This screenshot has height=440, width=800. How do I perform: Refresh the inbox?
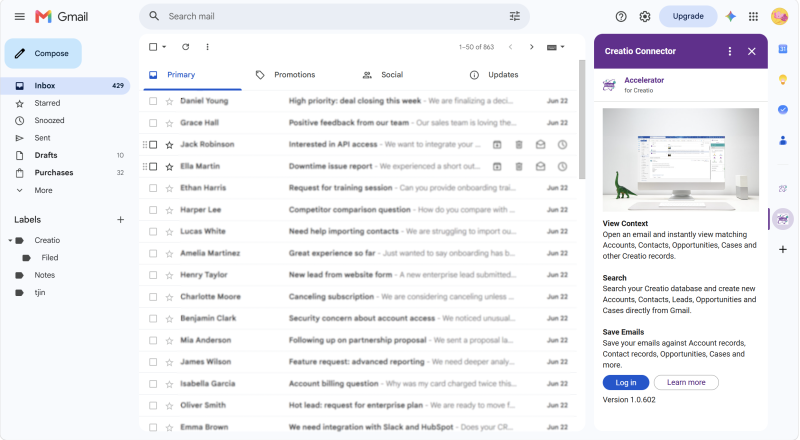click(x=186, y=47)
